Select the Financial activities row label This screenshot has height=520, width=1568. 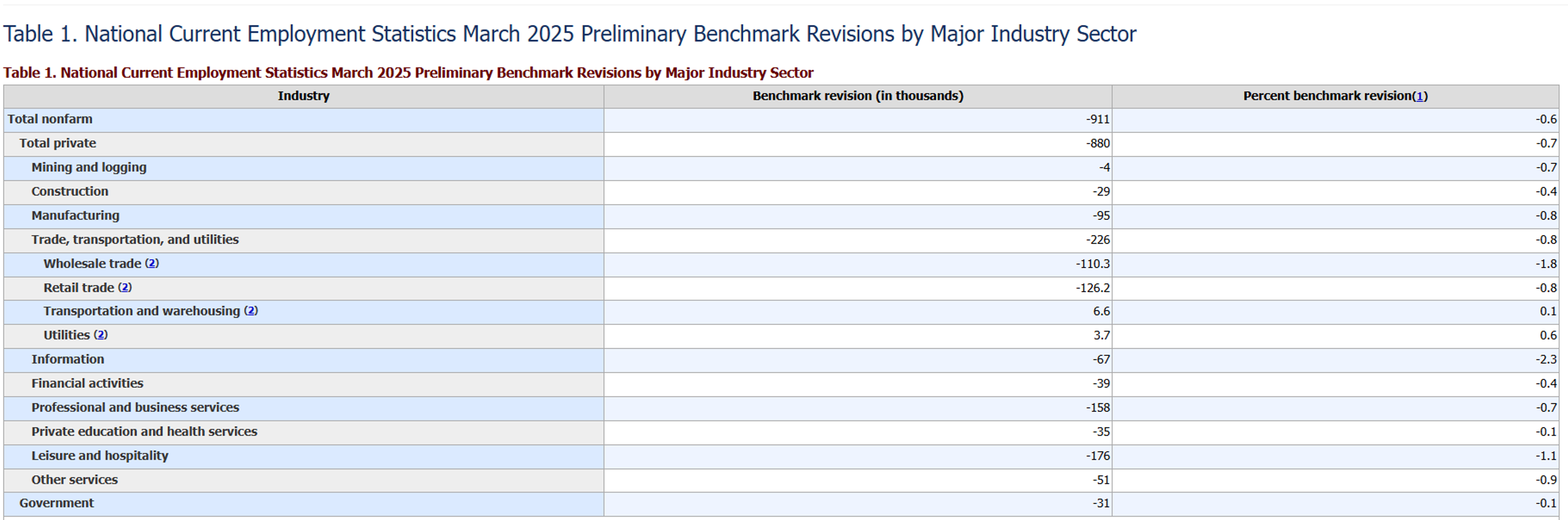88,383
